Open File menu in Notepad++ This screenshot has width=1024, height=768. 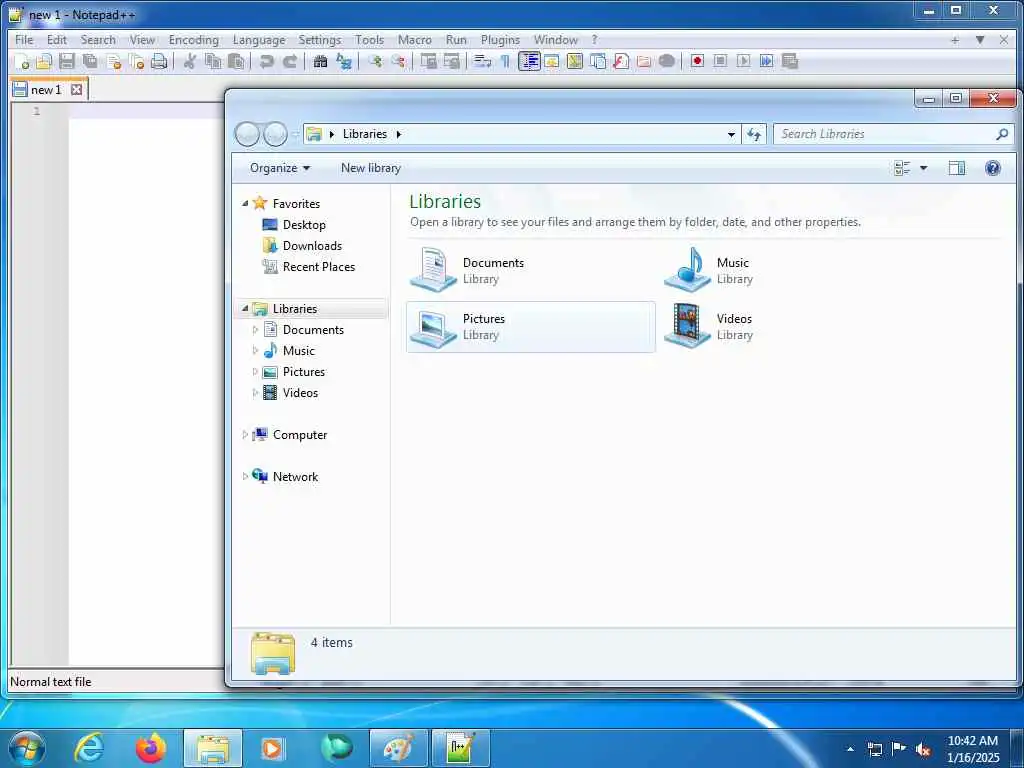24,40
